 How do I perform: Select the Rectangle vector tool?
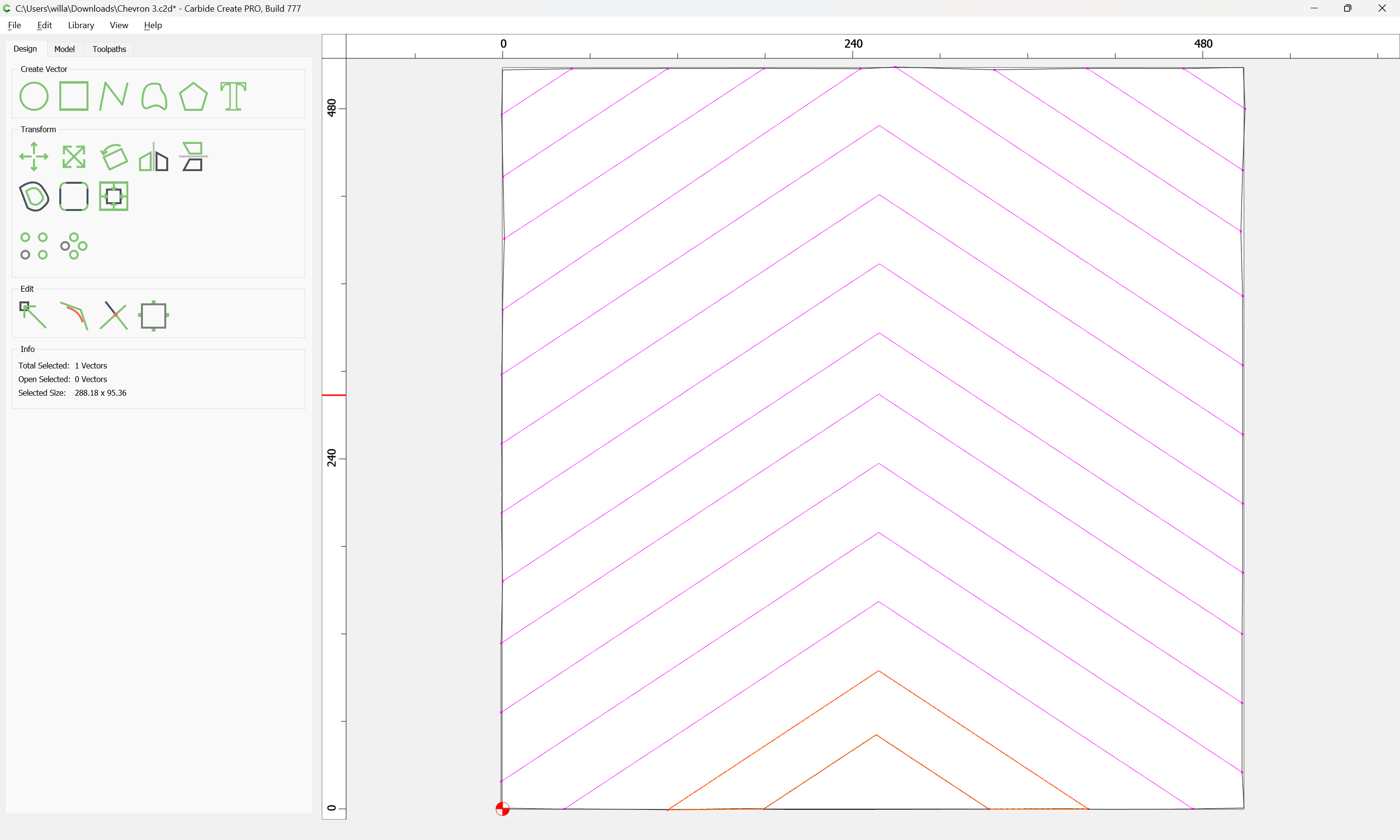73,96
